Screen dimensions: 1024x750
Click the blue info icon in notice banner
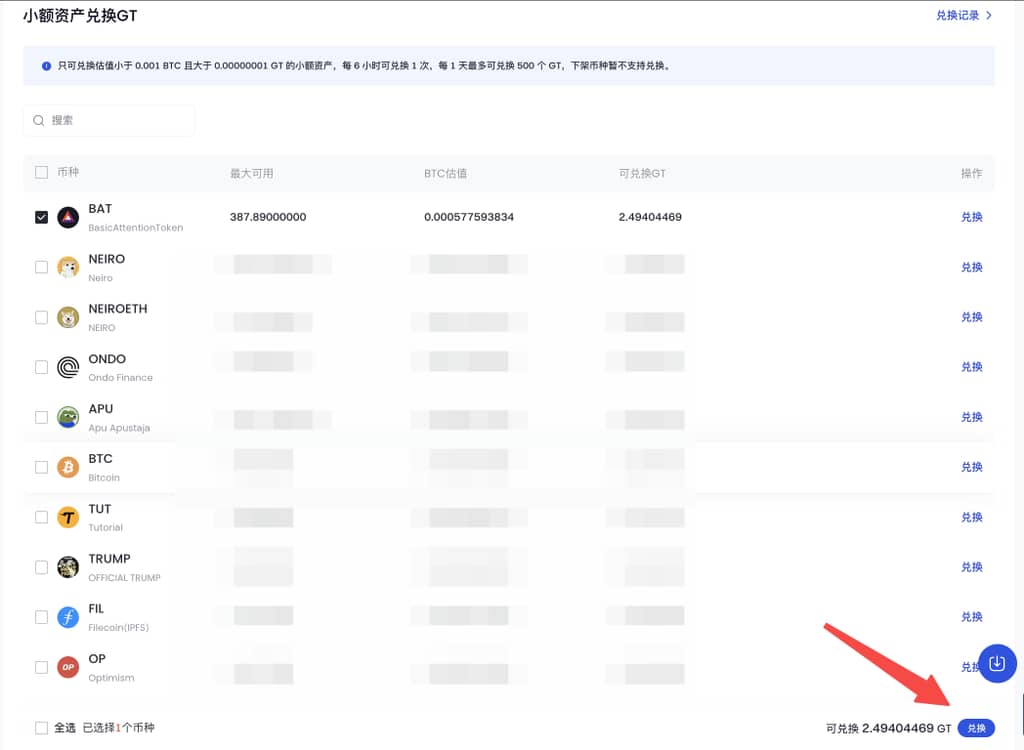tap(47, 66)
